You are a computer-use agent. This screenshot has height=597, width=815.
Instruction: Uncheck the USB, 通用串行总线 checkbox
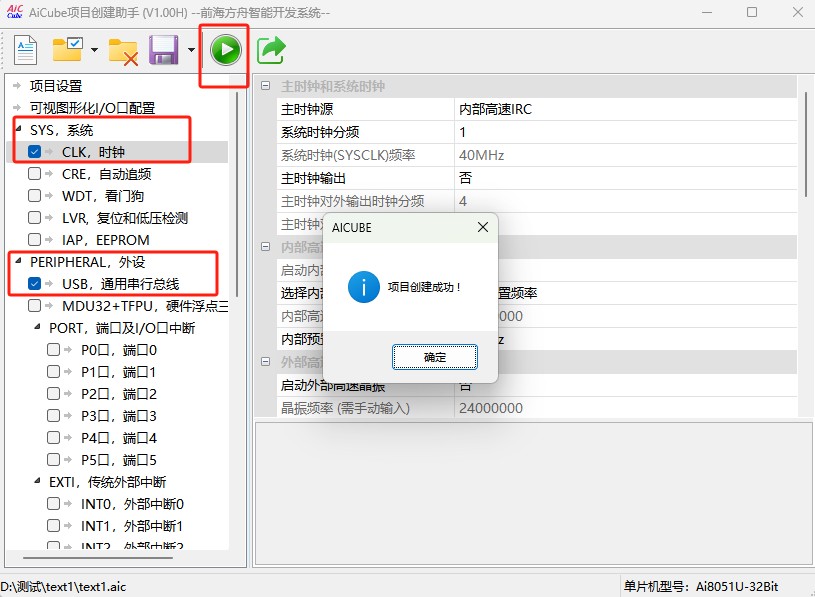coord(34,284)
